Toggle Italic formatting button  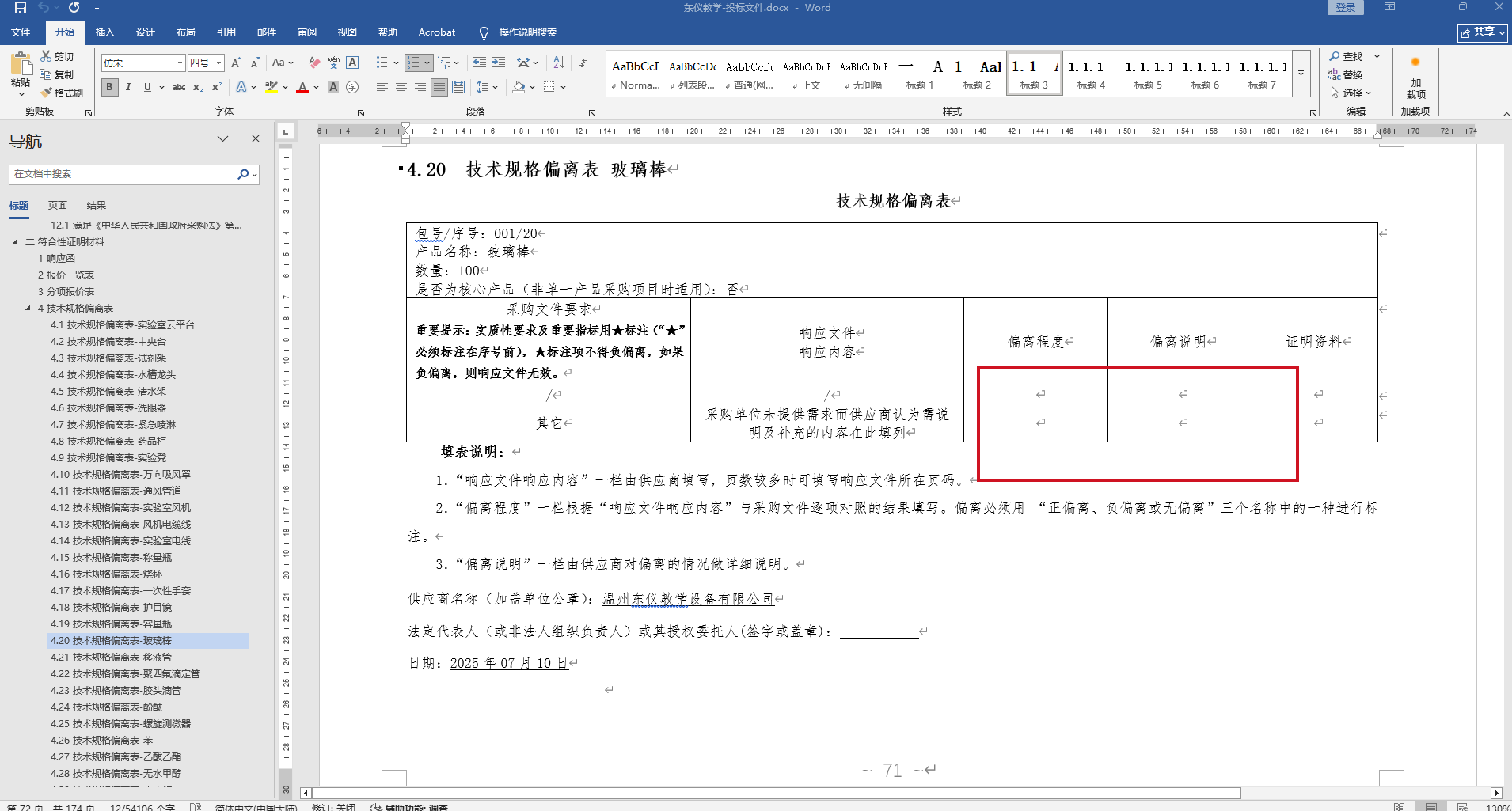tap(128, 87)
